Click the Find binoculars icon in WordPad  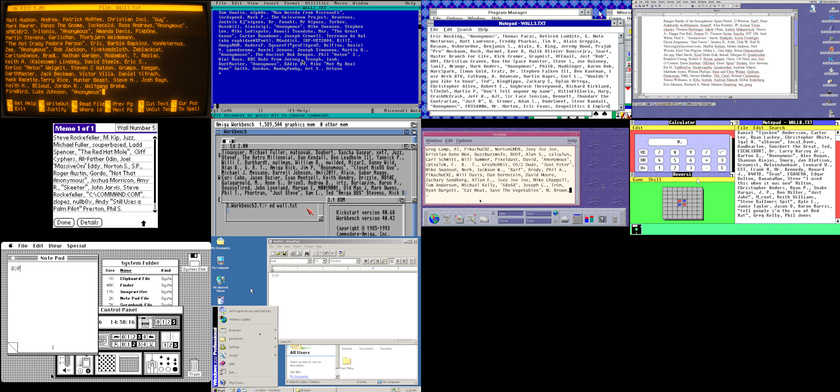(x=307, y=253)
